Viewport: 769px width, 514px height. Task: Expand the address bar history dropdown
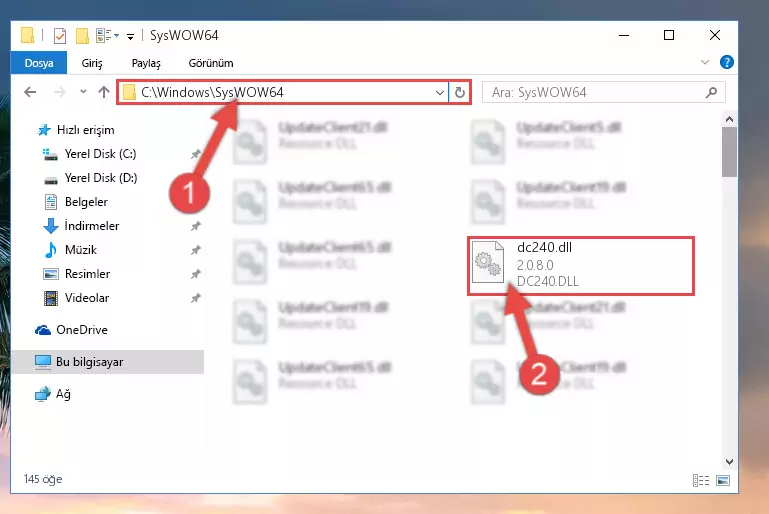(x=439, y=92)
